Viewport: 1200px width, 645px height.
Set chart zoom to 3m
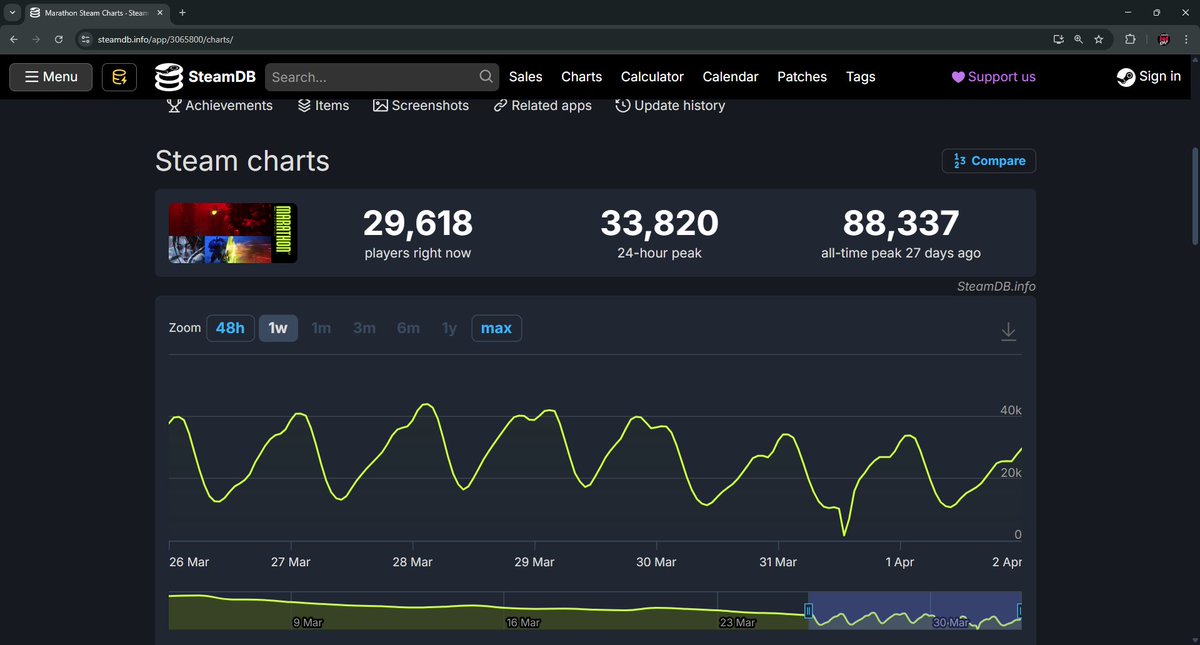[x=364, y=328]
